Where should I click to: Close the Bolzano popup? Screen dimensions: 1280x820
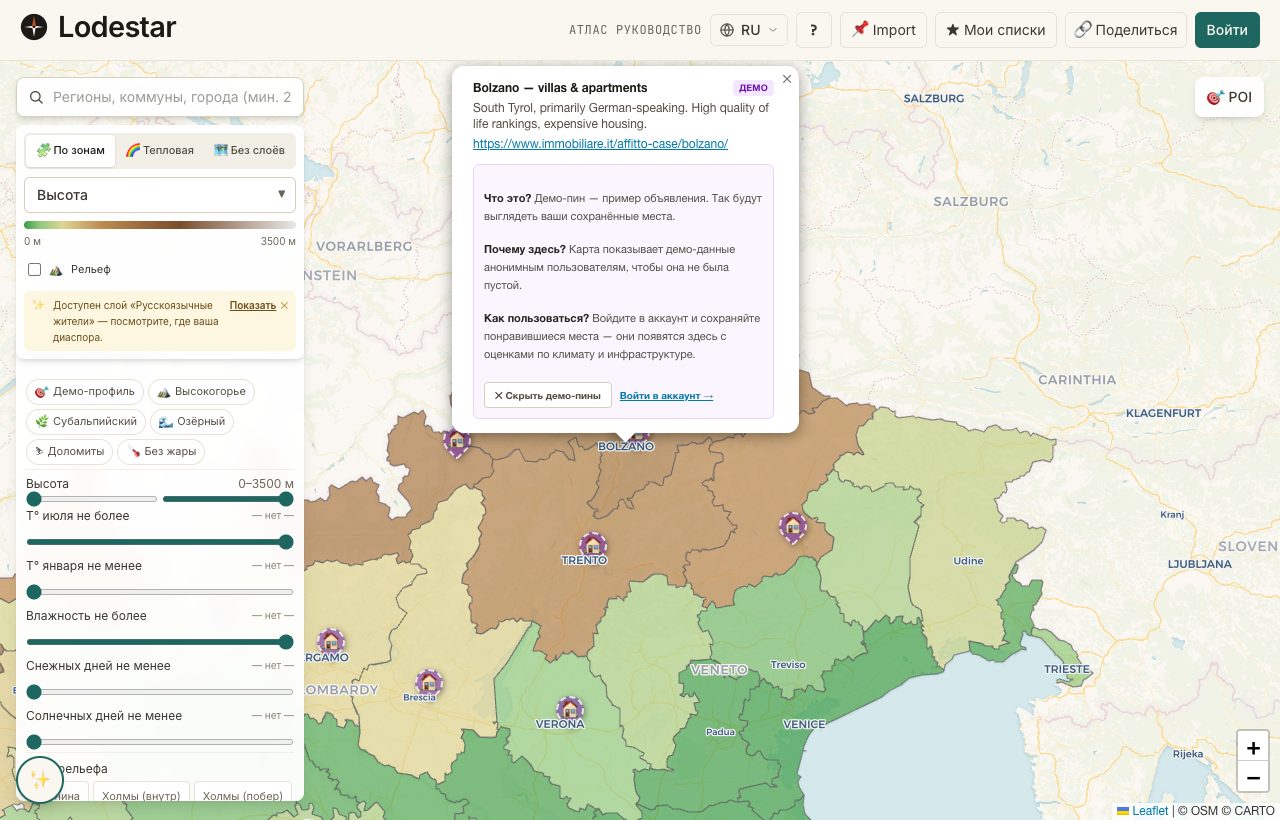787,79
